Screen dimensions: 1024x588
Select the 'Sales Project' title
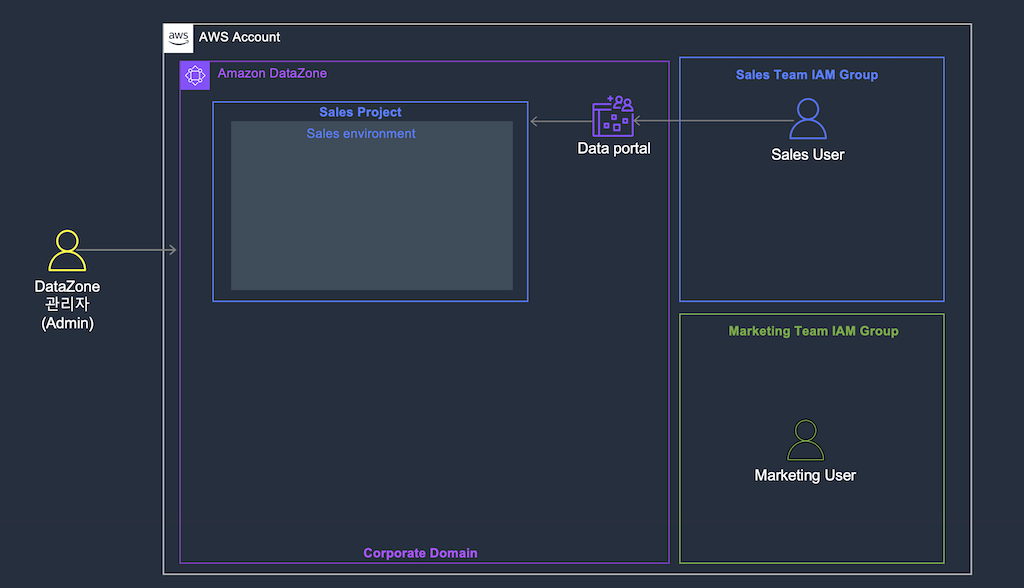(360, 112)
